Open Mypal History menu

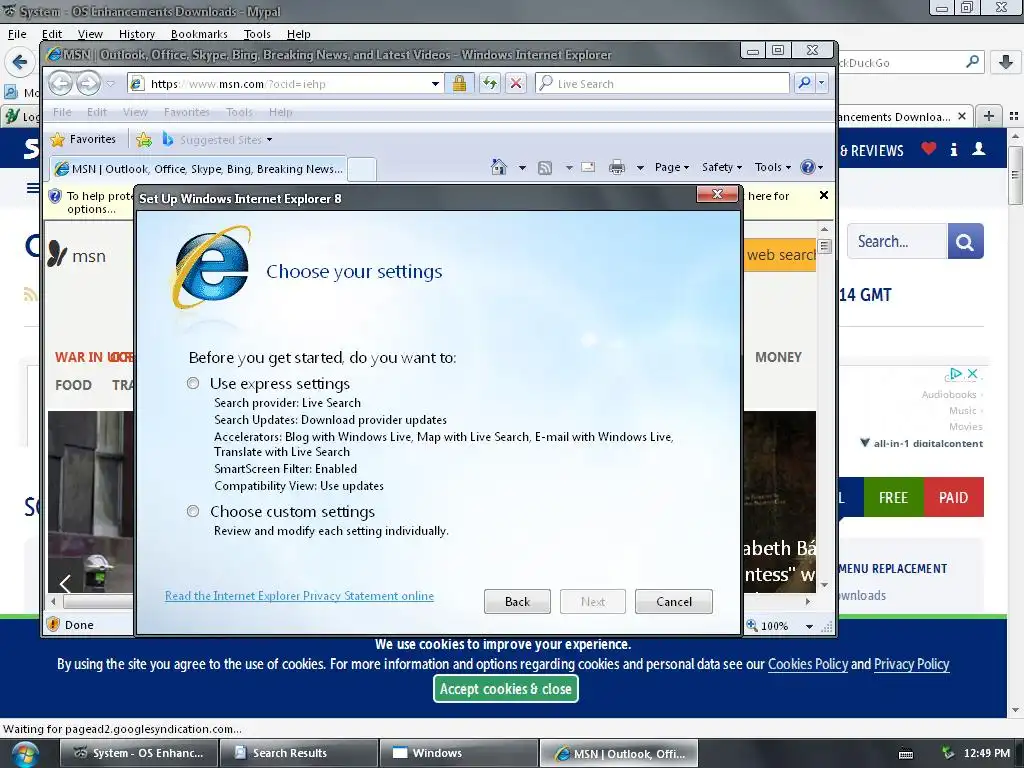tap(136, 34)
